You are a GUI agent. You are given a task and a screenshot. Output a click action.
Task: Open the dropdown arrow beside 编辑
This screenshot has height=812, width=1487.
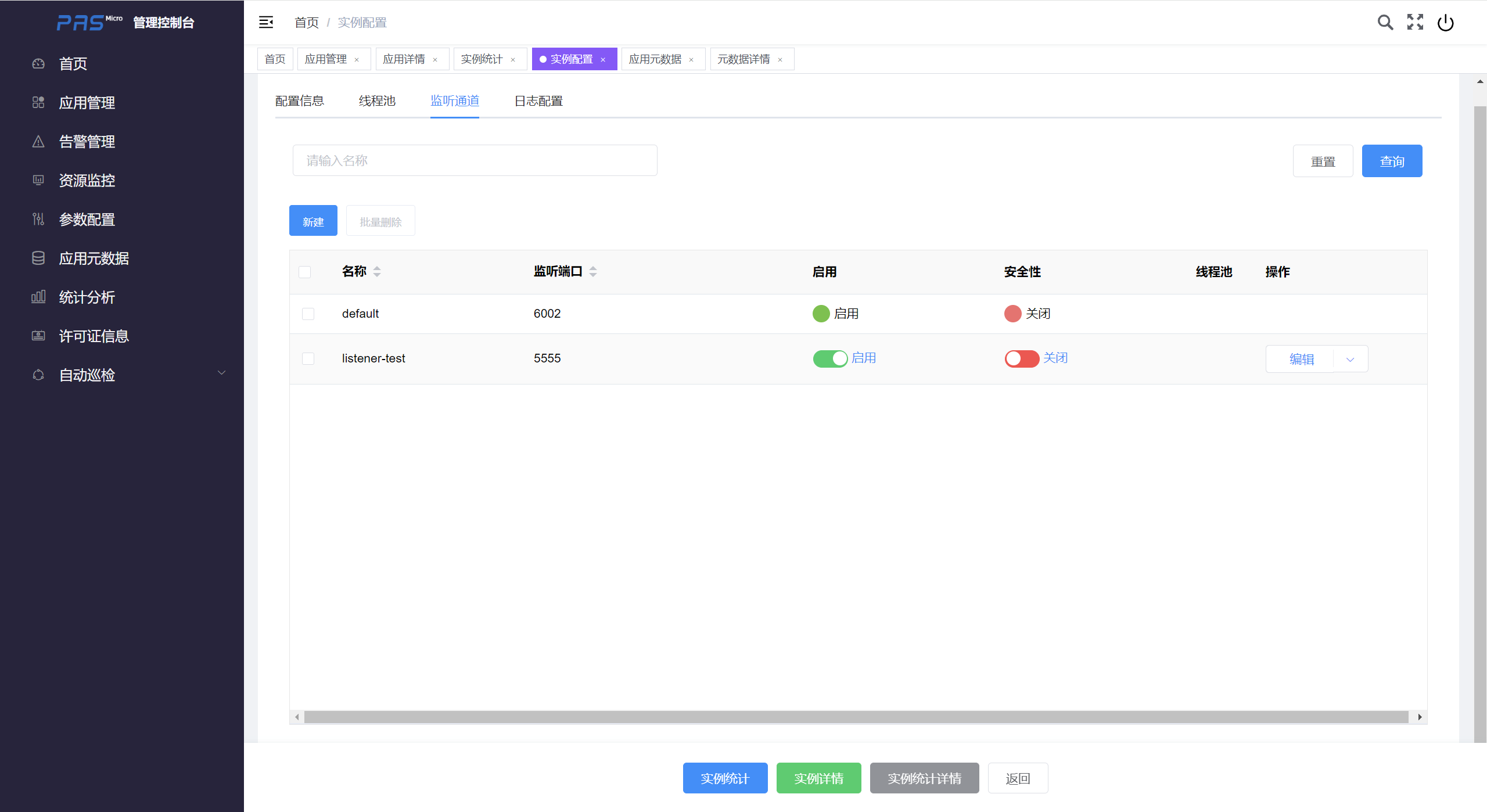[x=1350, y=360]
